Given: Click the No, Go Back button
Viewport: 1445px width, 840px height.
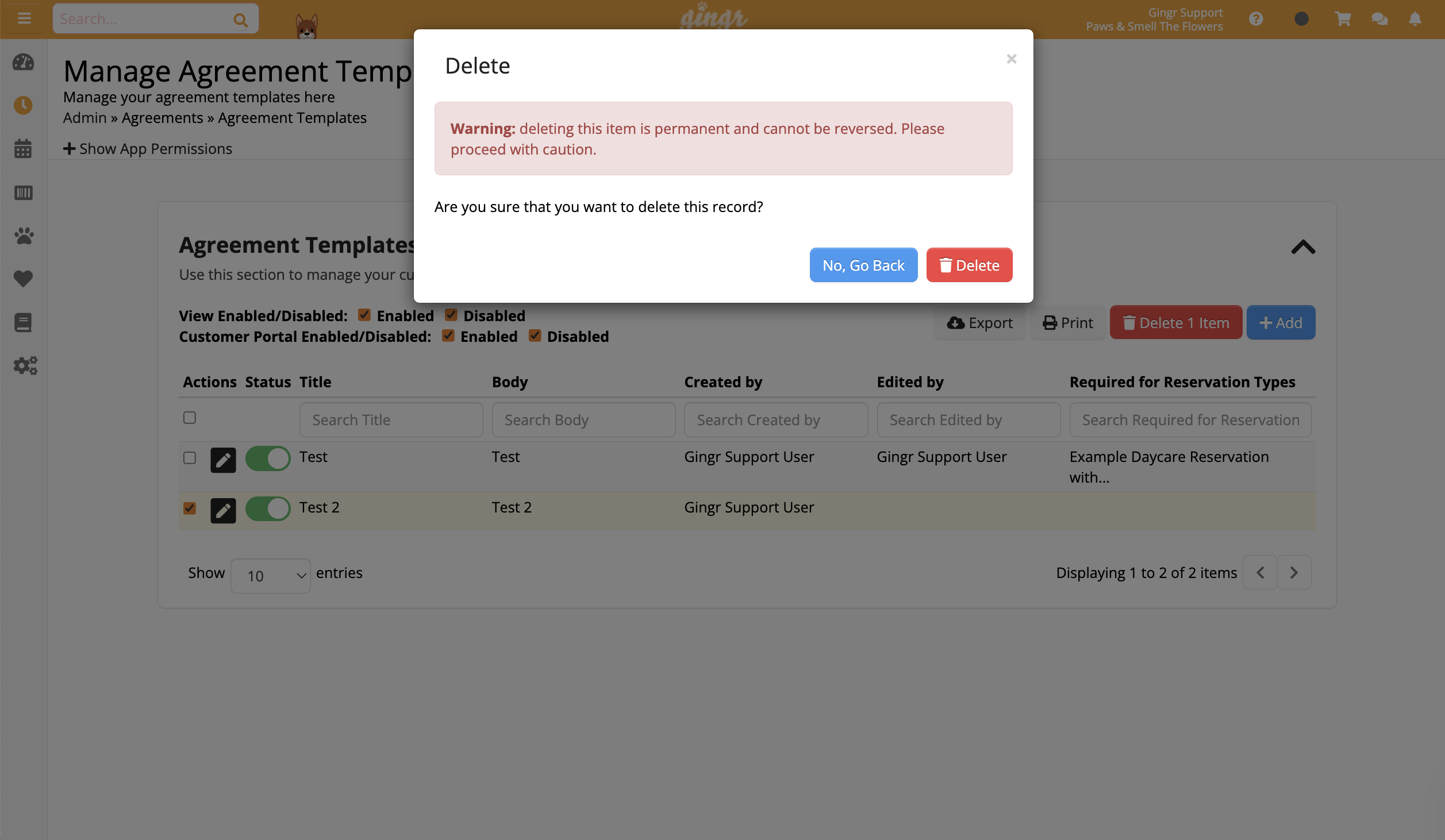Looking at the screenshot, I should point(863,265).
